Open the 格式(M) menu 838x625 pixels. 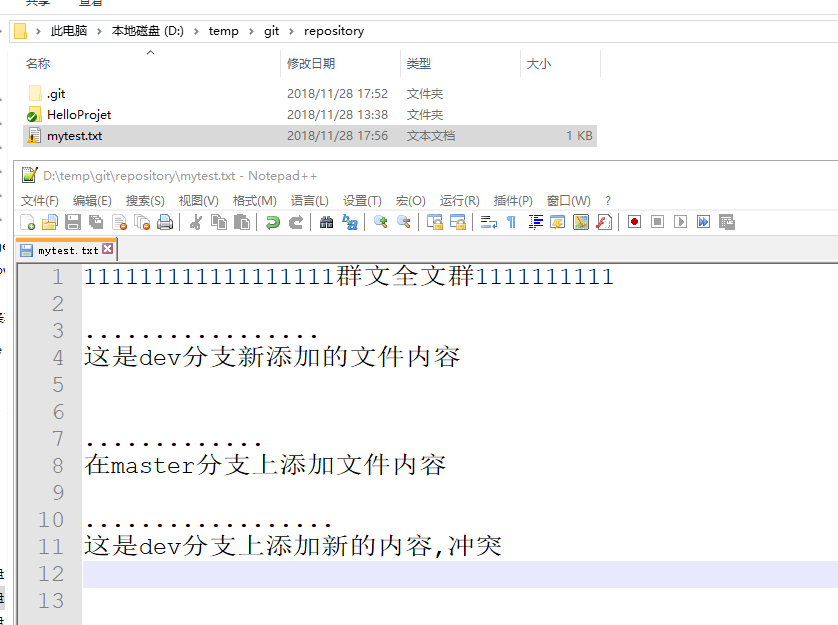point(254,201)
